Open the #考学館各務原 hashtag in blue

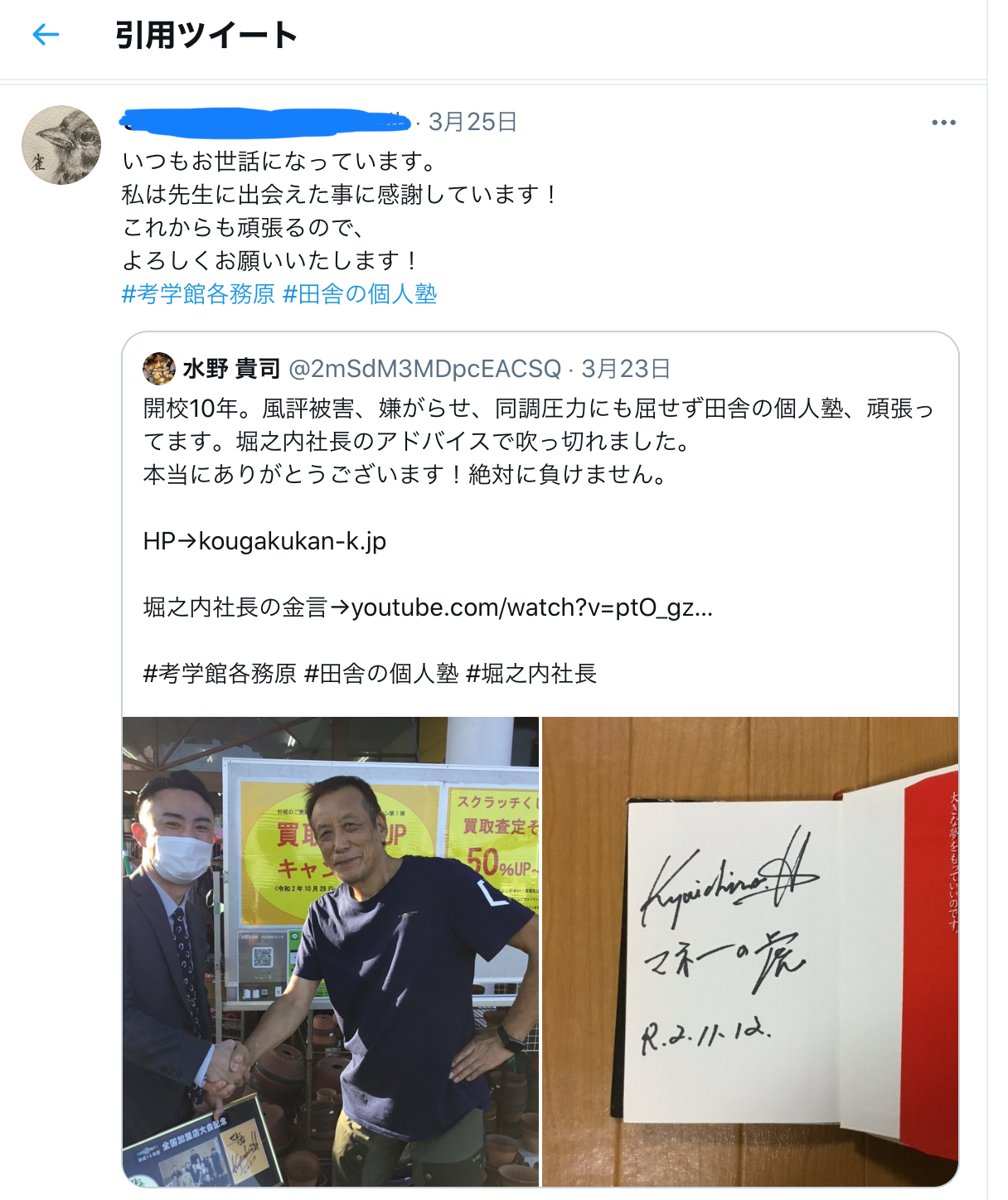coord(198,294)
